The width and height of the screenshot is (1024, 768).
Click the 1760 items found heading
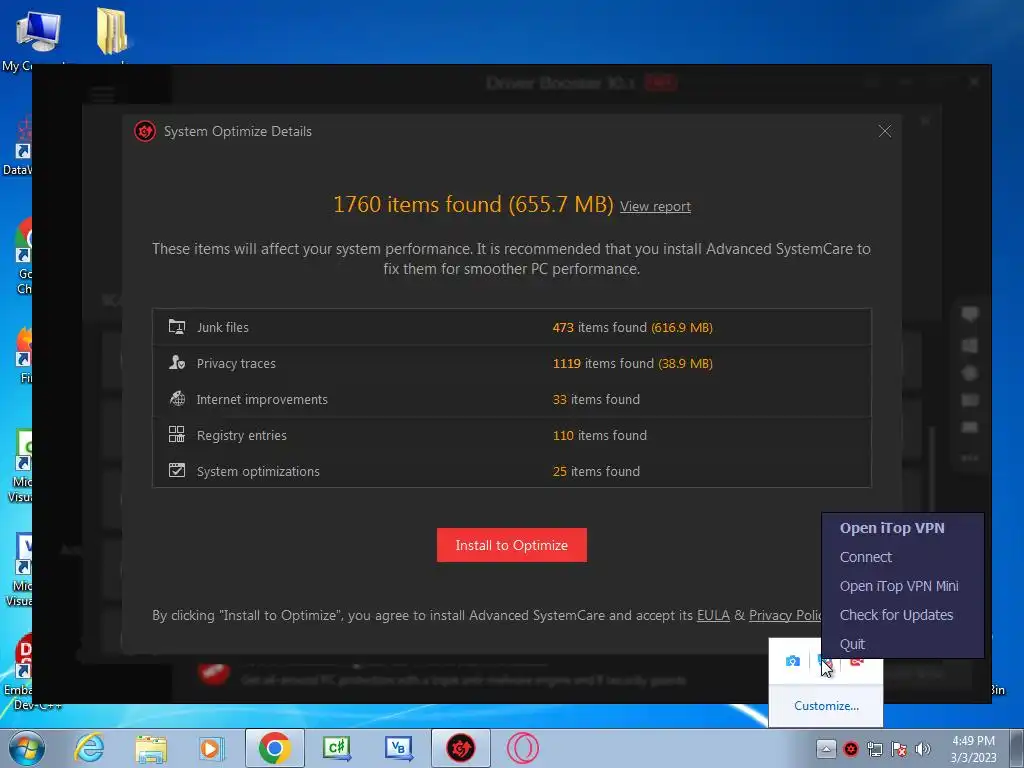click(473, 204)
